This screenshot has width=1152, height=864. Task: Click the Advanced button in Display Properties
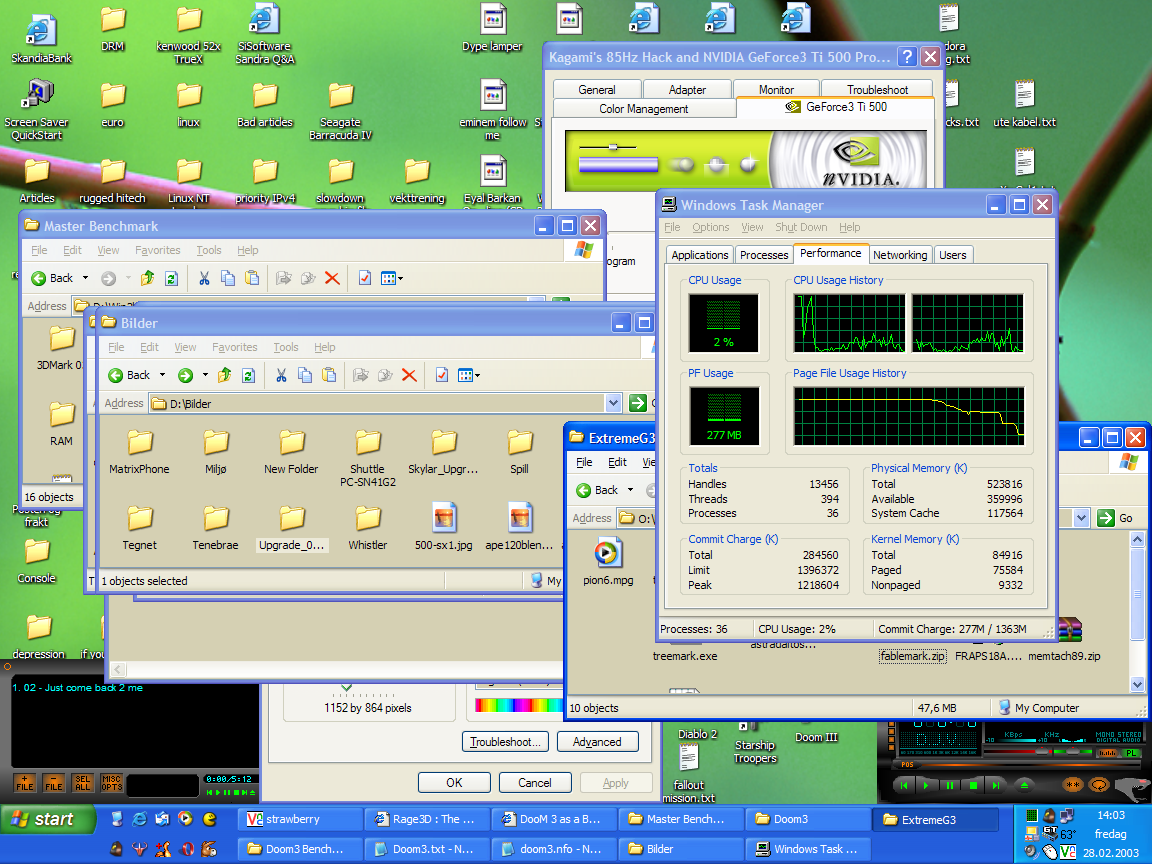click(597, 742)
